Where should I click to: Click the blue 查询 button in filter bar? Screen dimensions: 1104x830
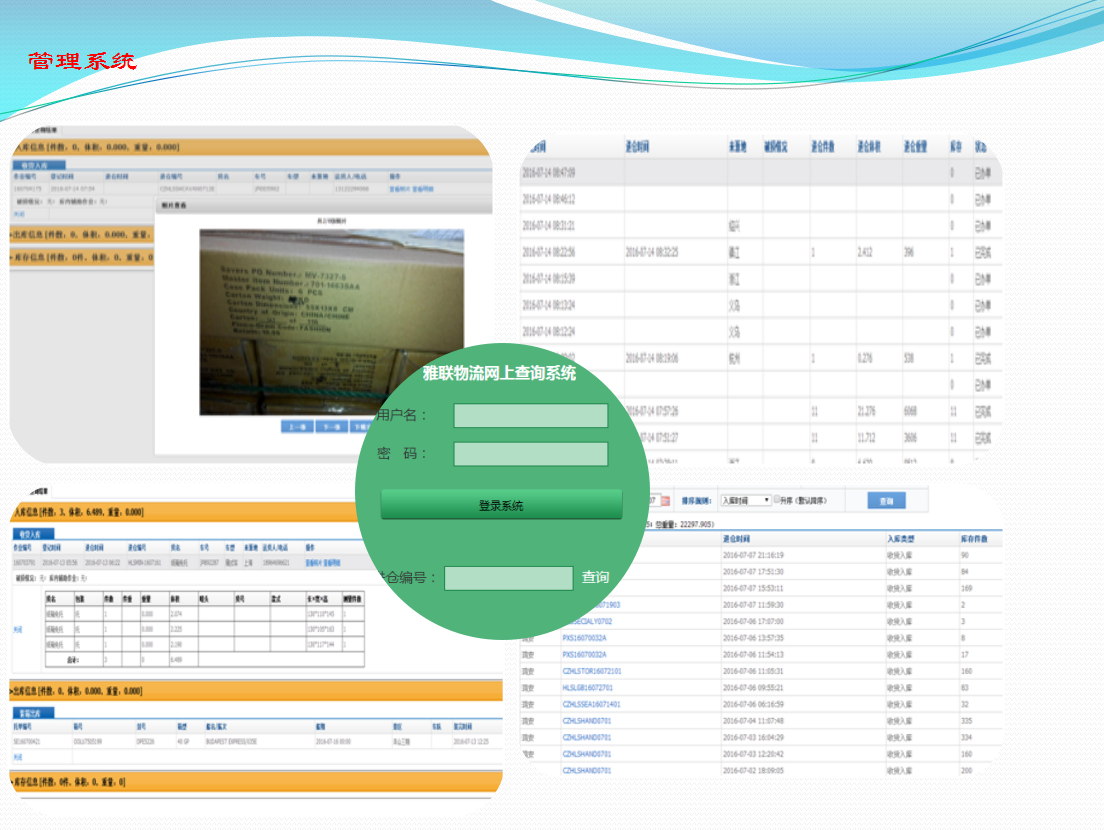886,501
